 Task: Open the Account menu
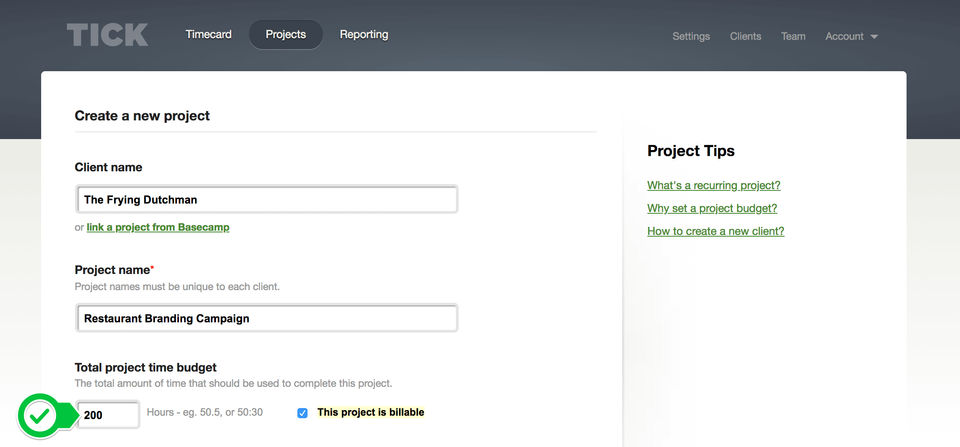point(844,36)
